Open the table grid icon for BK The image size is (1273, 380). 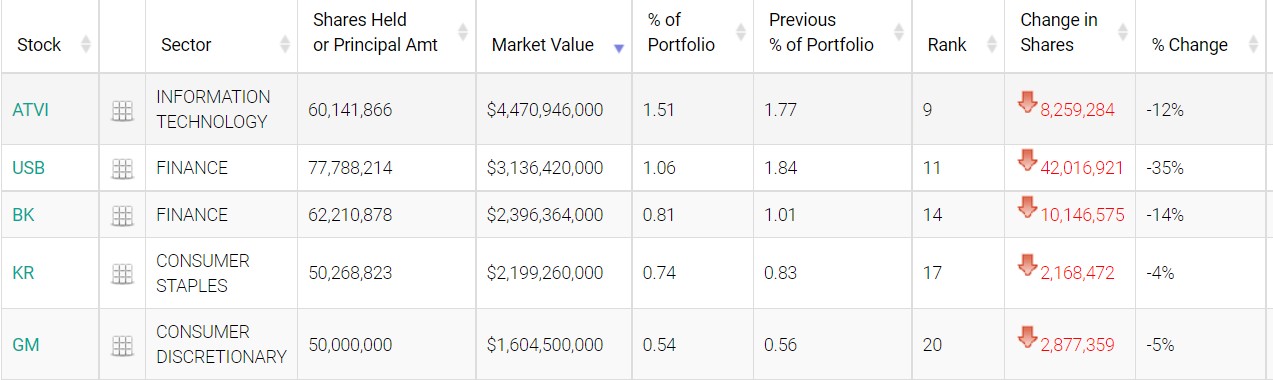tap(122, 216)
